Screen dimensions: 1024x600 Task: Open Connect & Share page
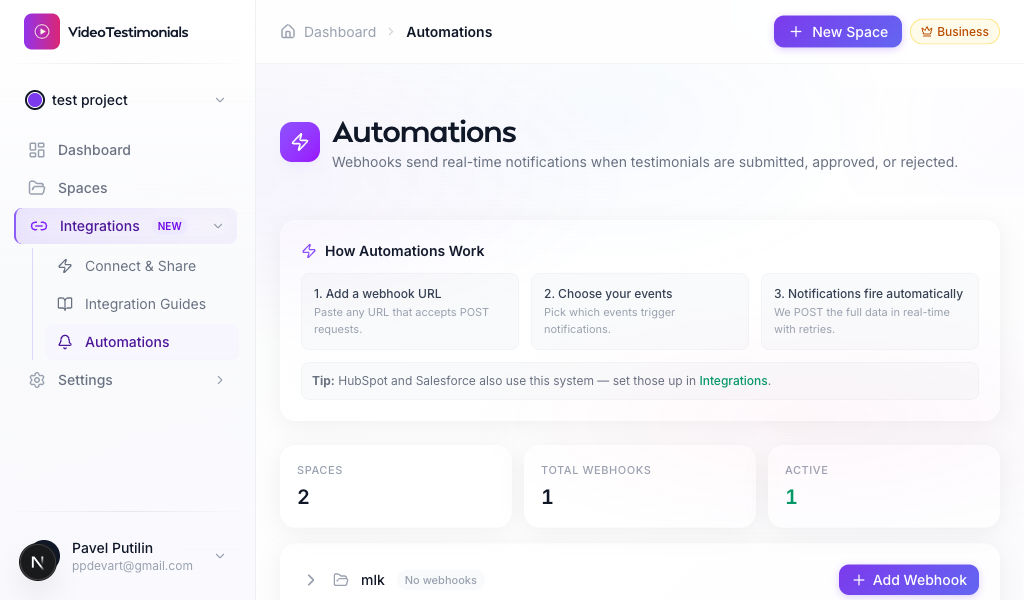pos(140,266)
